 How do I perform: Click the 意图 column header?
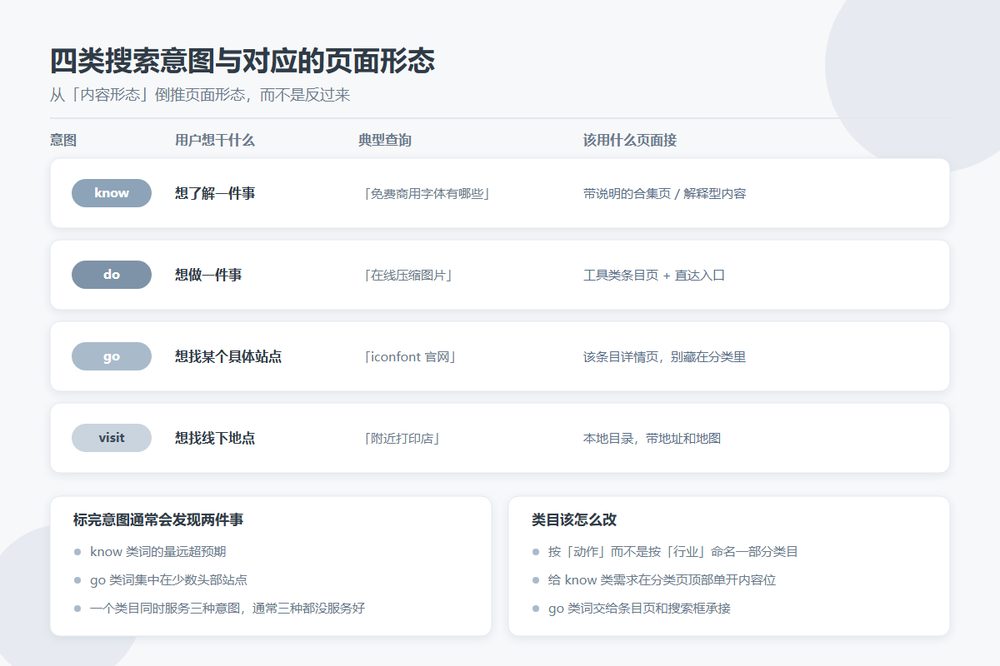[x=63, y=140]
